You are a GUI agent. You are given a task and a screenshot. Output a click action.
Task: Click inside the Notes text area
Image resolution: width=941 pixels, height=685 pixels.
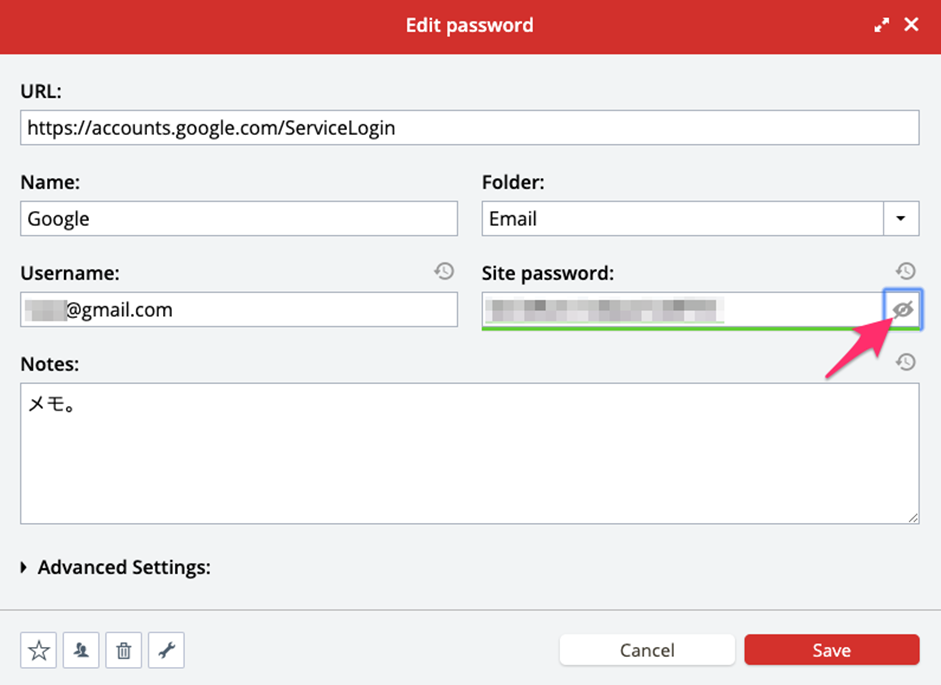pos(470,453)
